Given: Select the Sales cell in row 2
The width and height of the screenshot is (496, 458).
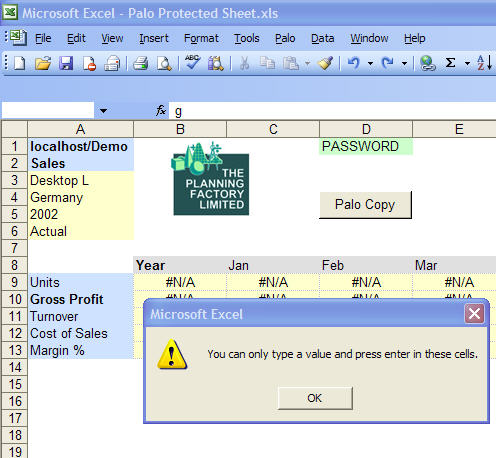Looking at the screenshot, I should (81, 163).
